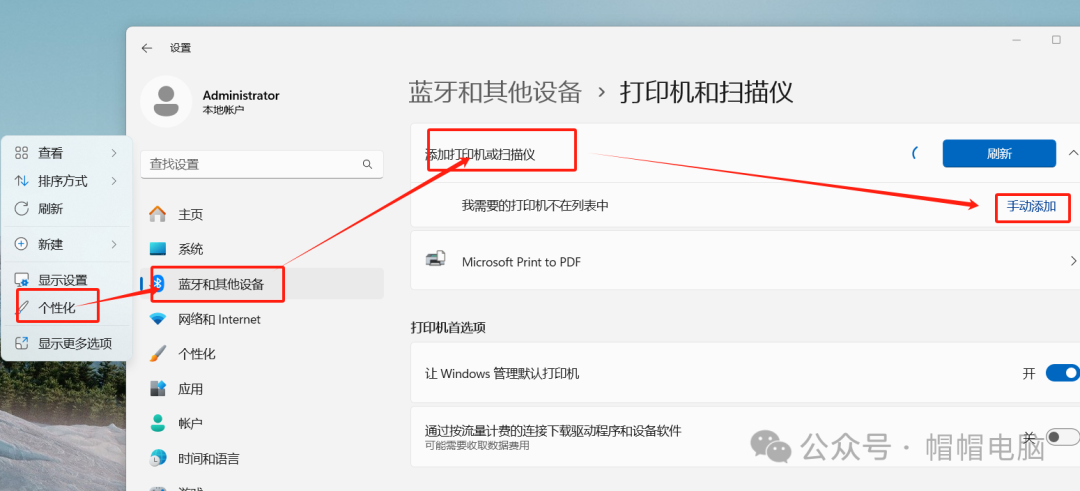The image size is (1080, 491).
Task: Click the Bluetooth icon in sidebar
Action: click(x=158, y=284)
